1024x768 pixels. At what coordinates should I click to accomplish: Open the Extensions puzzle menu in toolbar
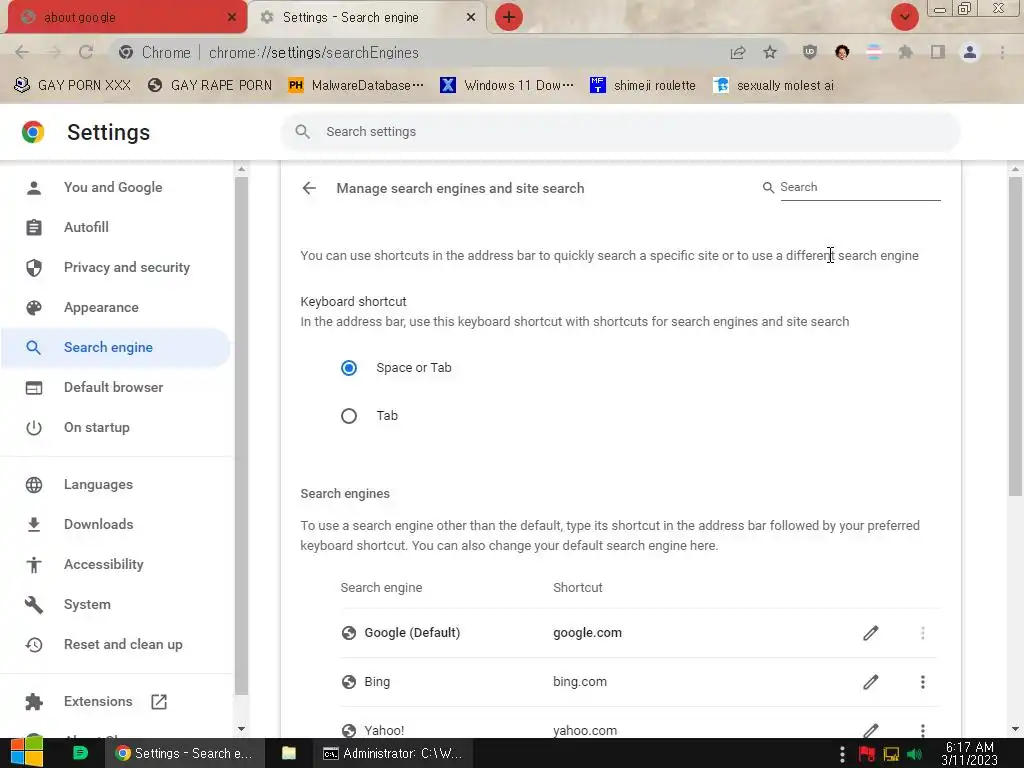click(x=906, y=52)
